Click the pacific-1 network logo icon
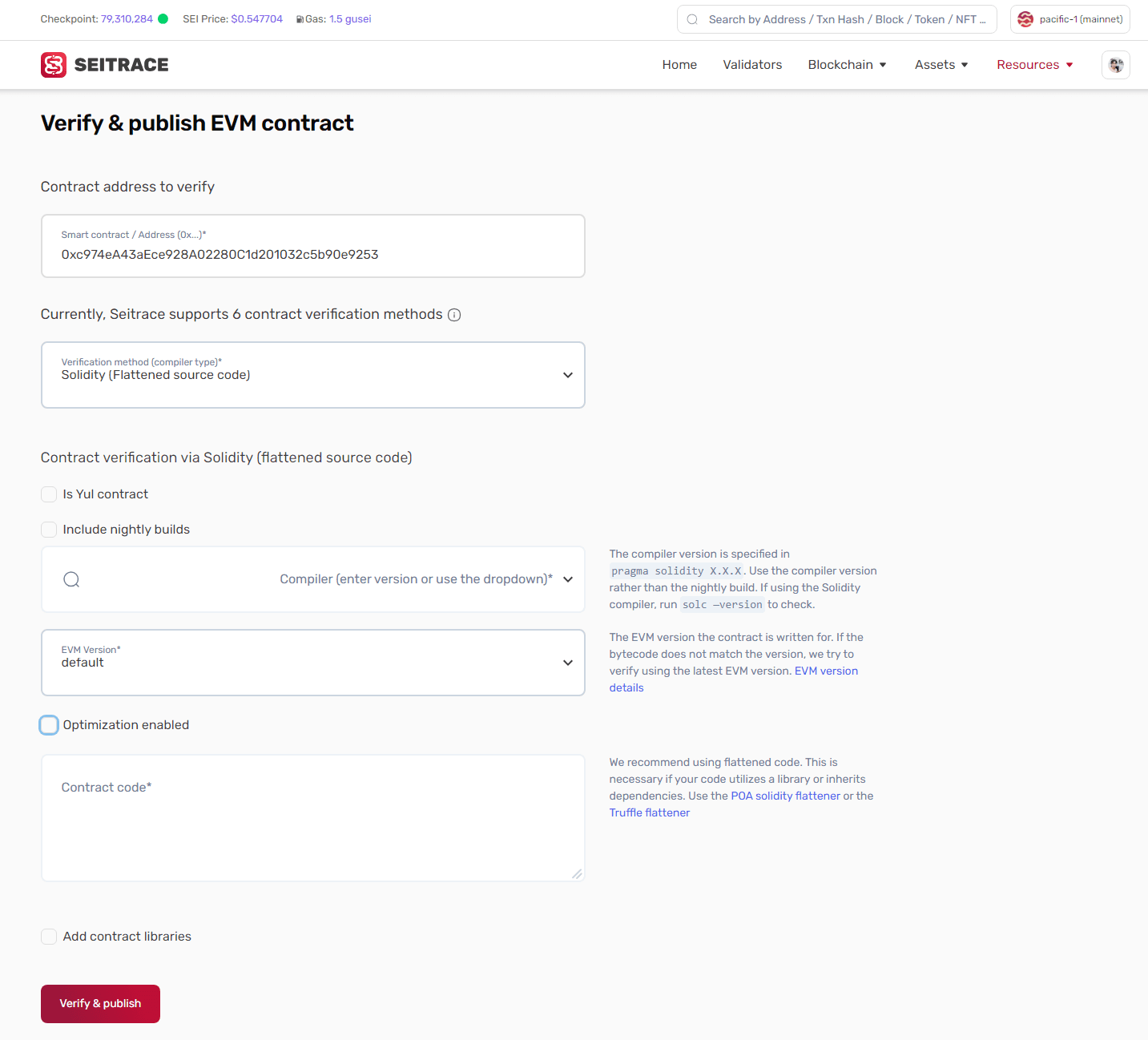1148x1040 pixels. pos(1025,19)
